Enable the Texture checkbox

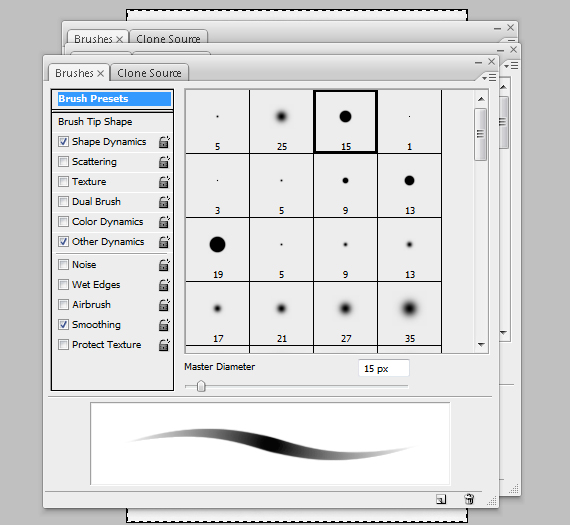coord(63,181)
